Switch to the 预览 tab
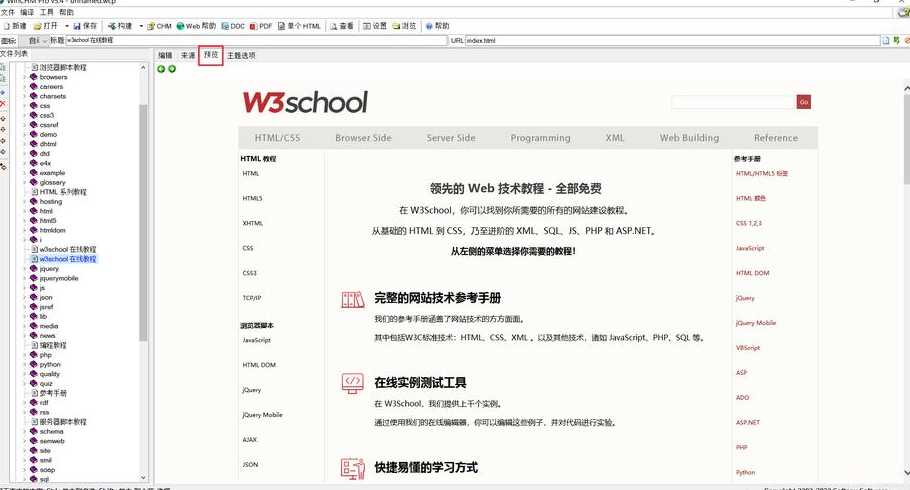 tap(211, 55)
